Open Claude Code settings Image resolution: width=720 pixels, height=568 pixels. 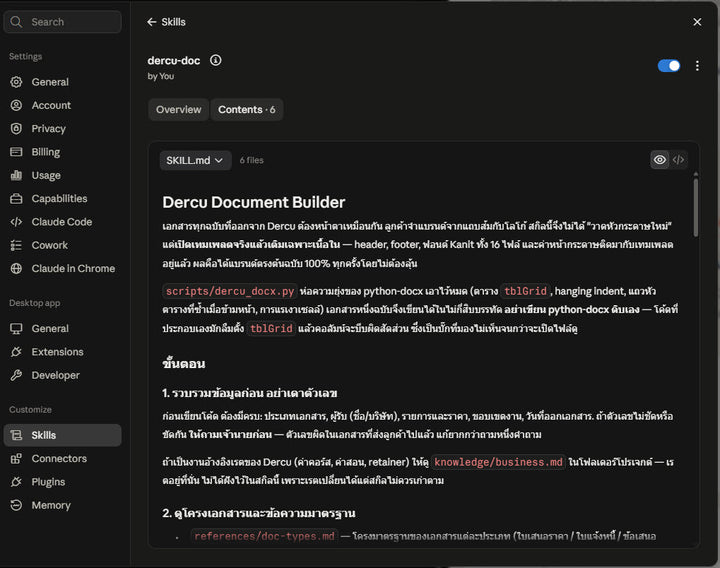(x=62, y=222)
